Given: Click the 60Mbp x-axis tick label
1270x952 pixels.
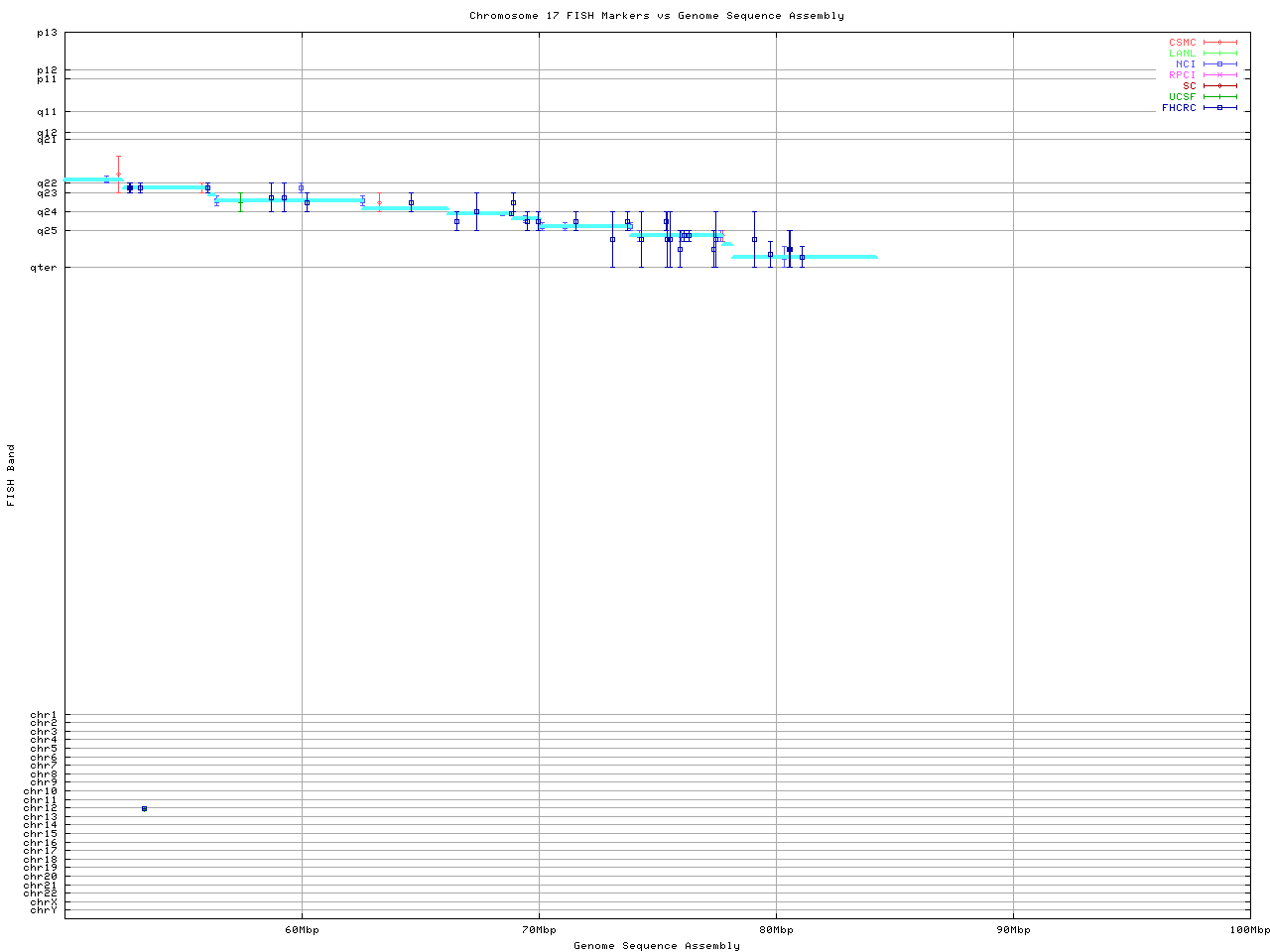Looking at the screenshot, I should coord(302,930).
